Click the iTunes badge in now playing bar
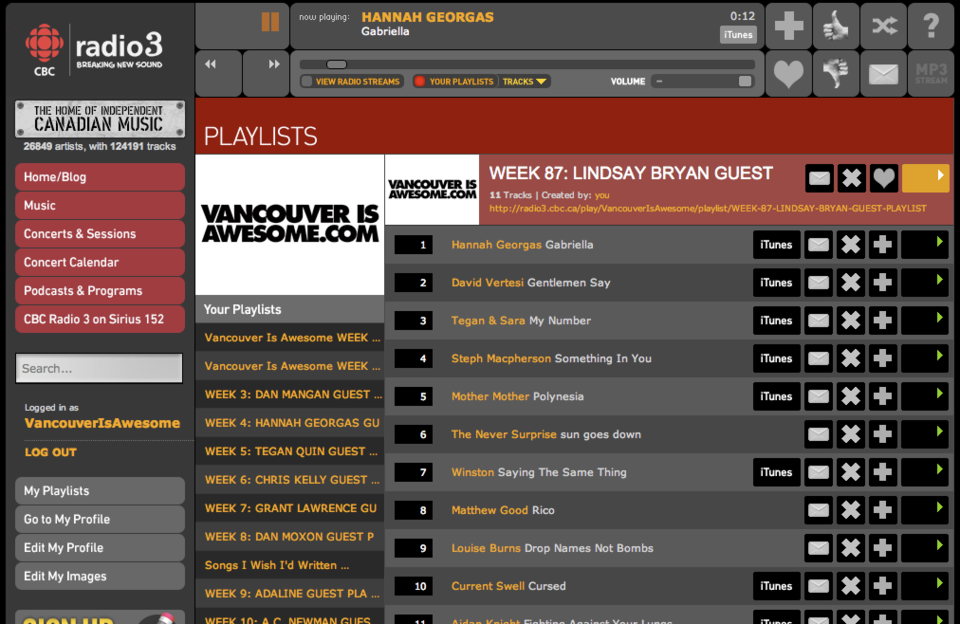 [x=738, y=35]
